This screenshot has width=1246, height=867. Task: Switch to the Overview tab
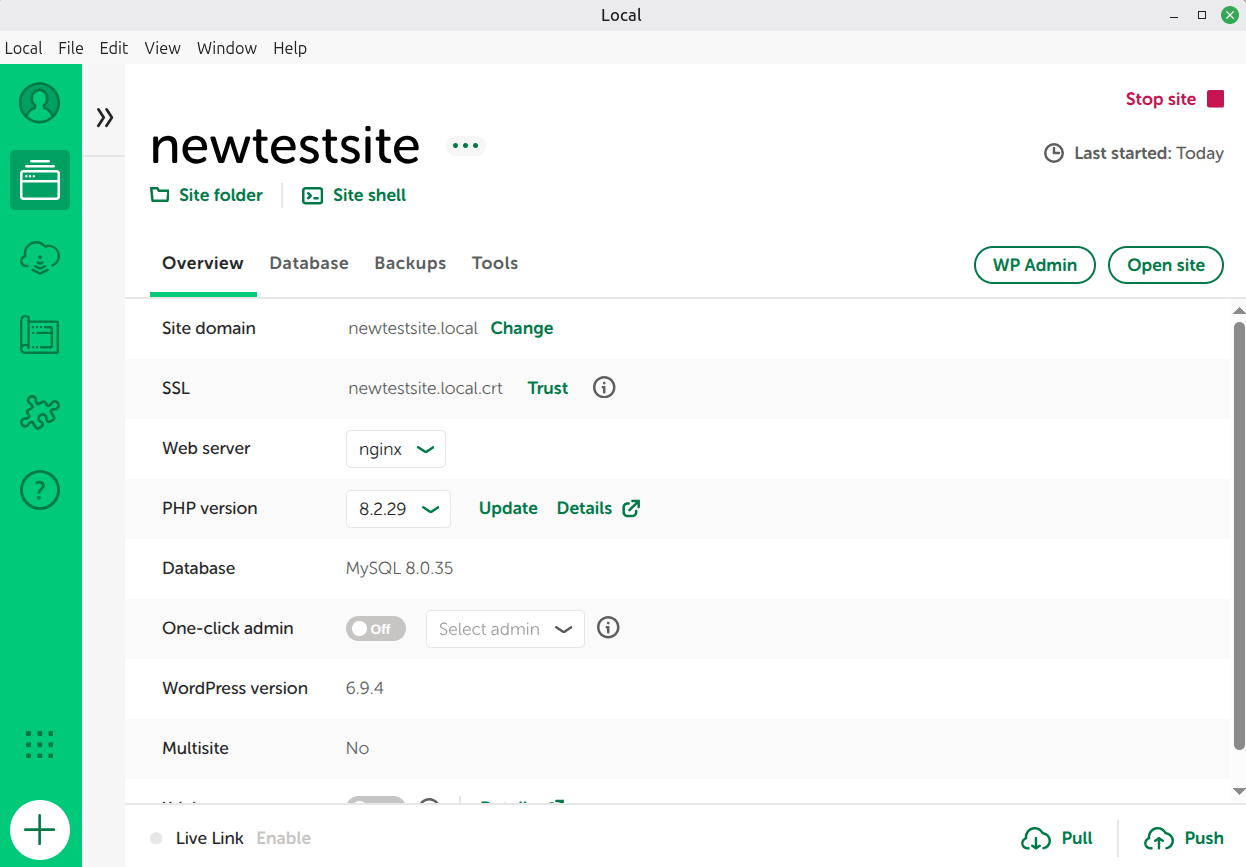tap(203, 264)
